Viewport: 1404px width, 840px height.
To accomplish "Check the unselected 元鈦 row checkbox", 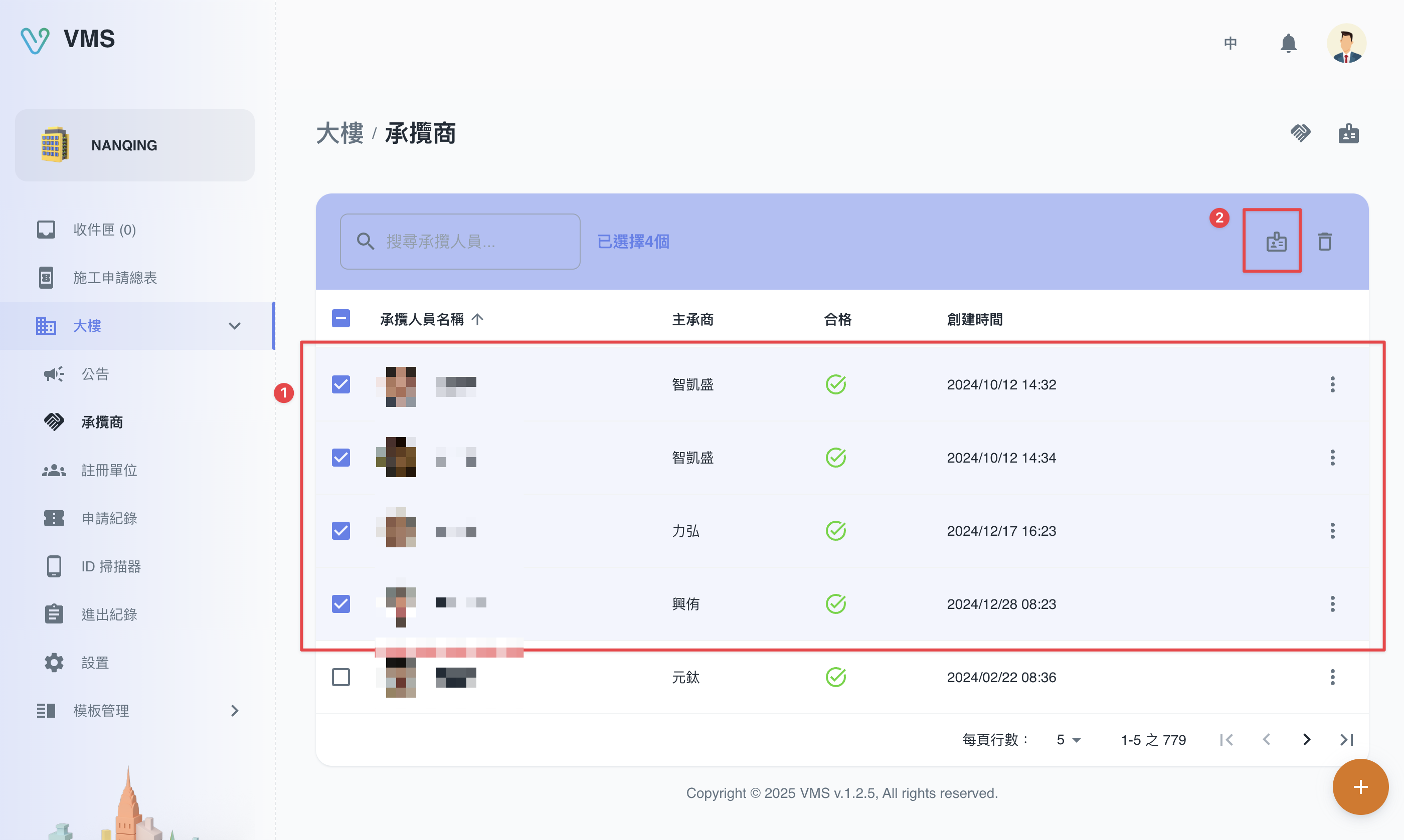I will [341, 677].
